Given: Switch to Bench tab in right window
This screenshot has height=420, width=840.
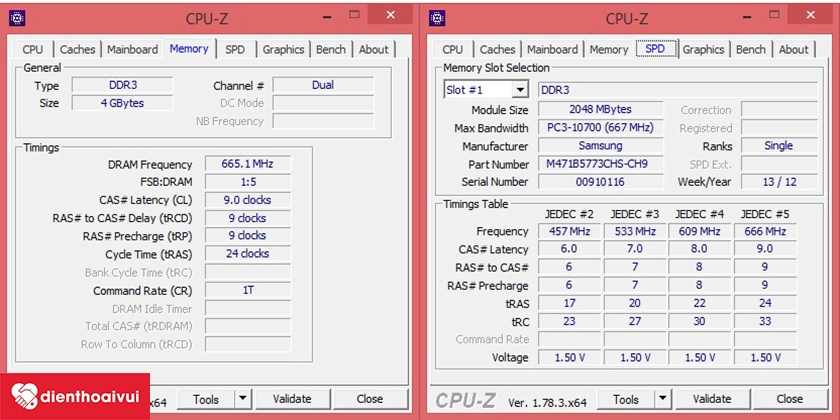Looking at the screenshot, I should (x=751, y=49).
